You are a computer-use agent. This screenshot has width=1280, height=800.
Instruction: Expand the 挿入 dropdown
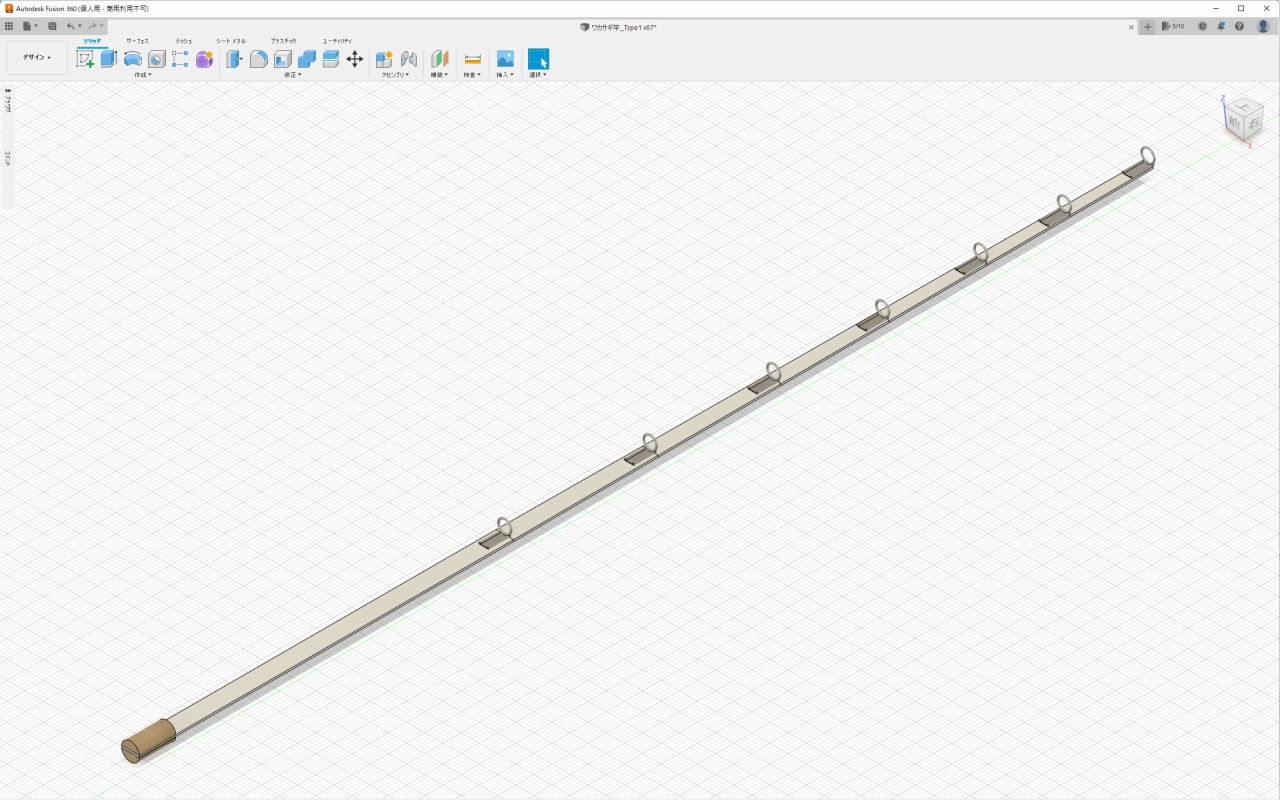click(505, 74)
